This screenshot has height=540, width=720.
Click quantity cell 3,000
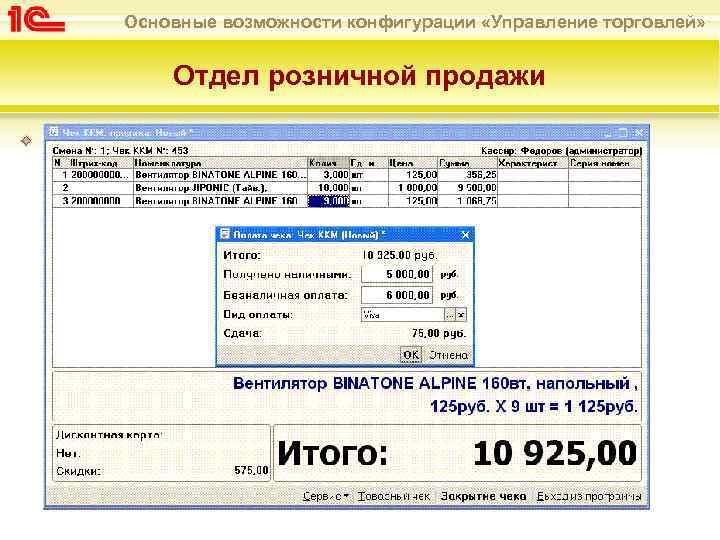click(329, 175)
